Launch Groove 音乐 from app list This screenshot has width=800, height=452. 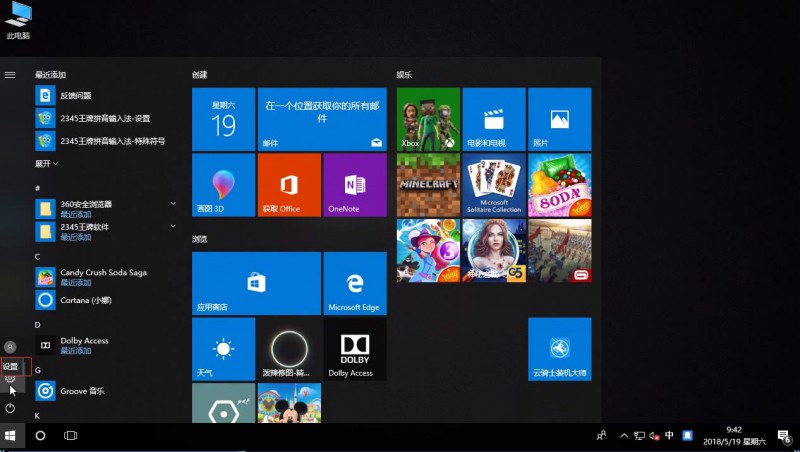[105, 391]
